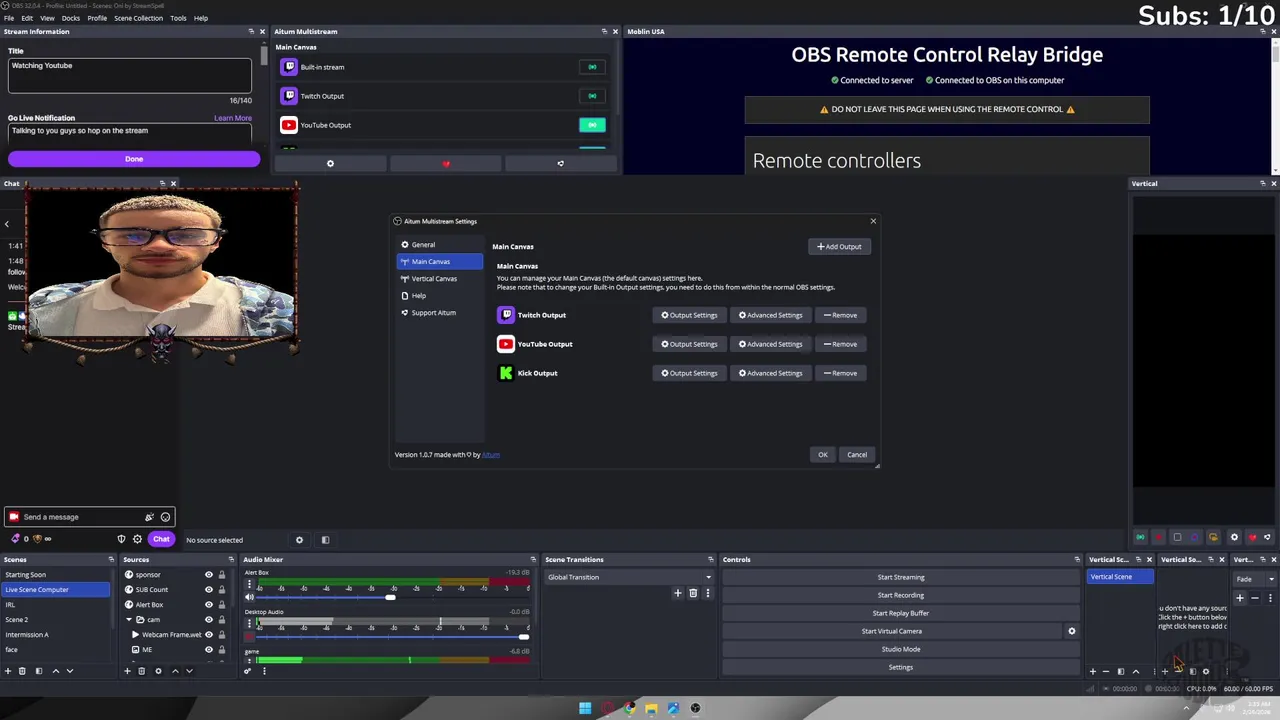The image size is (1280, 720).
Task: Remove the Kick Output
Action: point(840,373)
